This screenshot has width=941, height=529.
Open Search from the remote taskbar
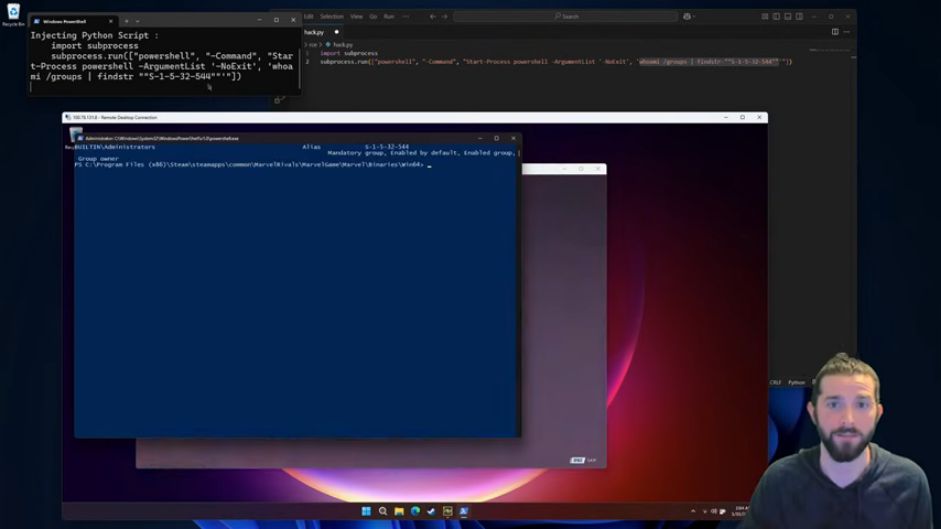(x=382, y=511)
